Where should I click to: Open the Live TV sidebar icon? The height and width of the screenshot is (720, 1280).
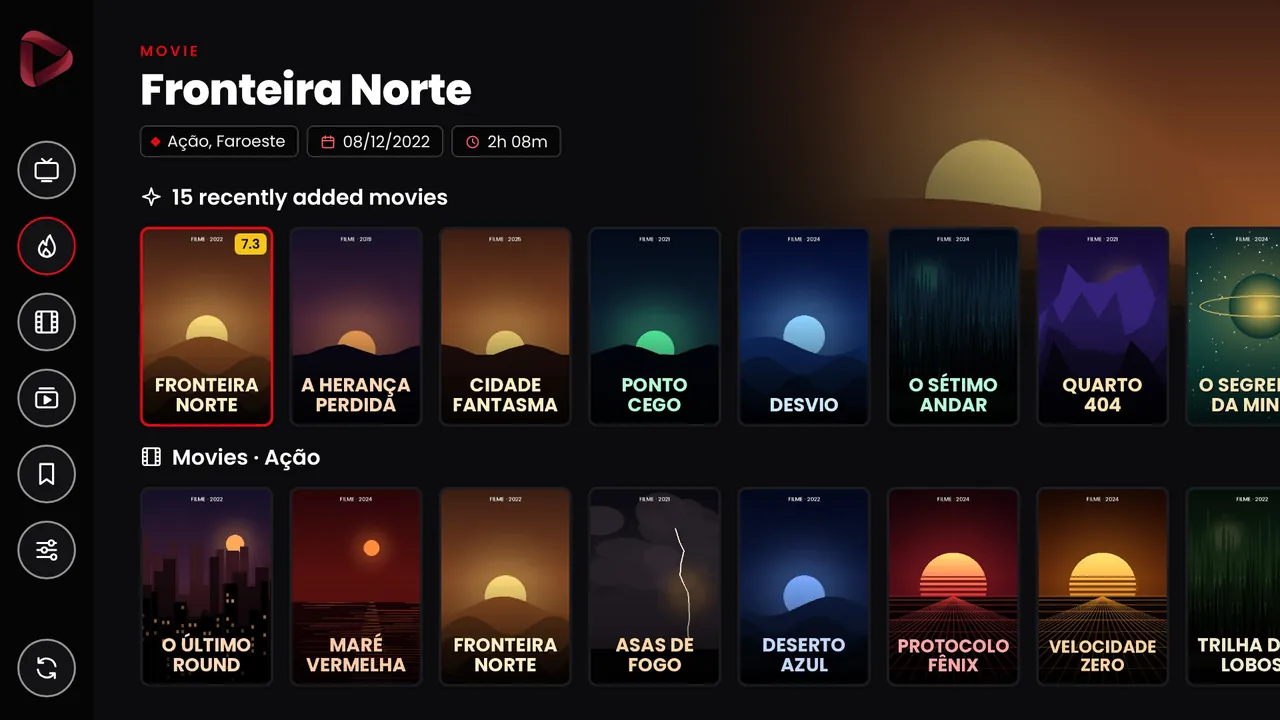47,170
